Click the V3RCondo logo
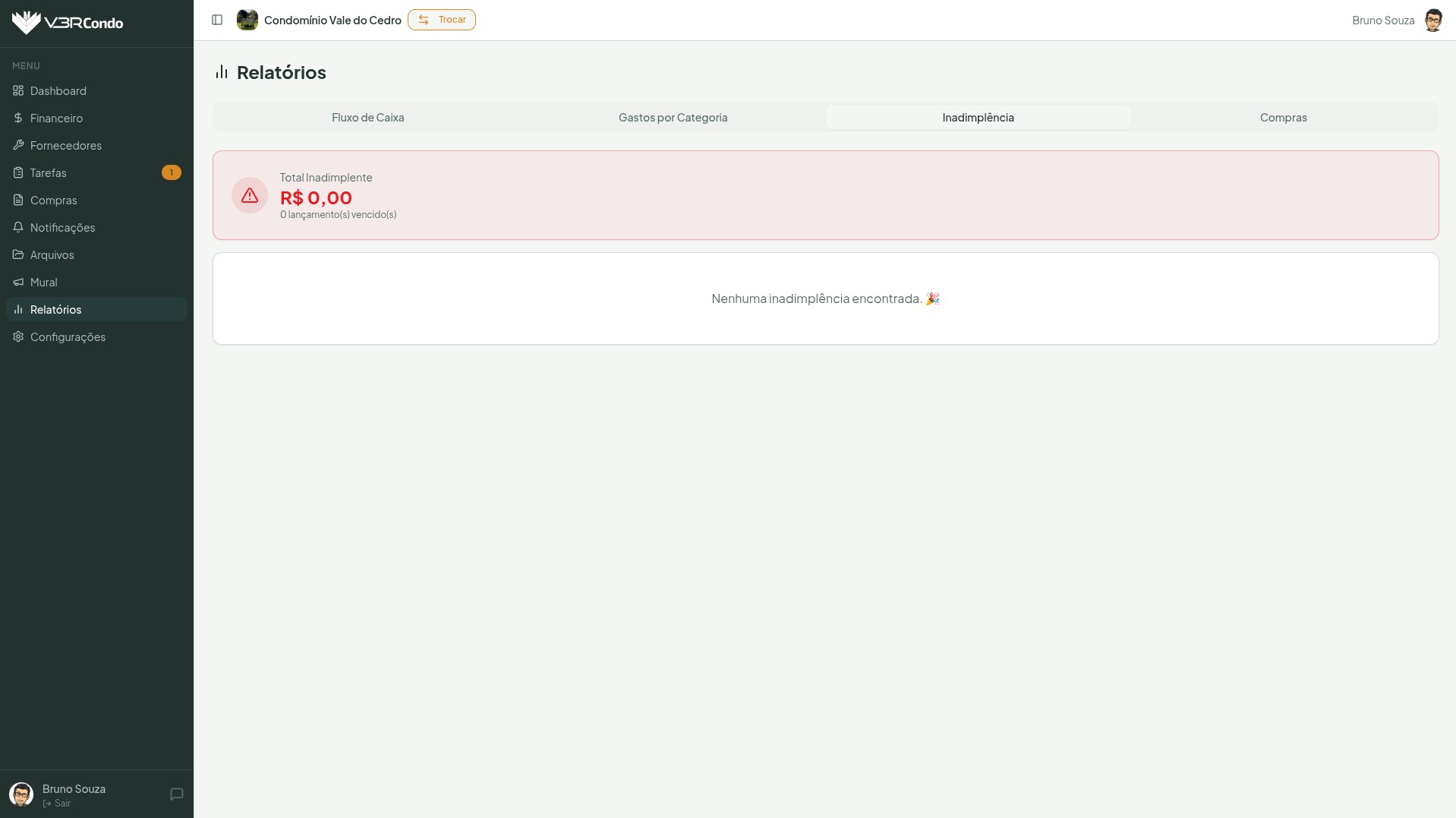 68,23
